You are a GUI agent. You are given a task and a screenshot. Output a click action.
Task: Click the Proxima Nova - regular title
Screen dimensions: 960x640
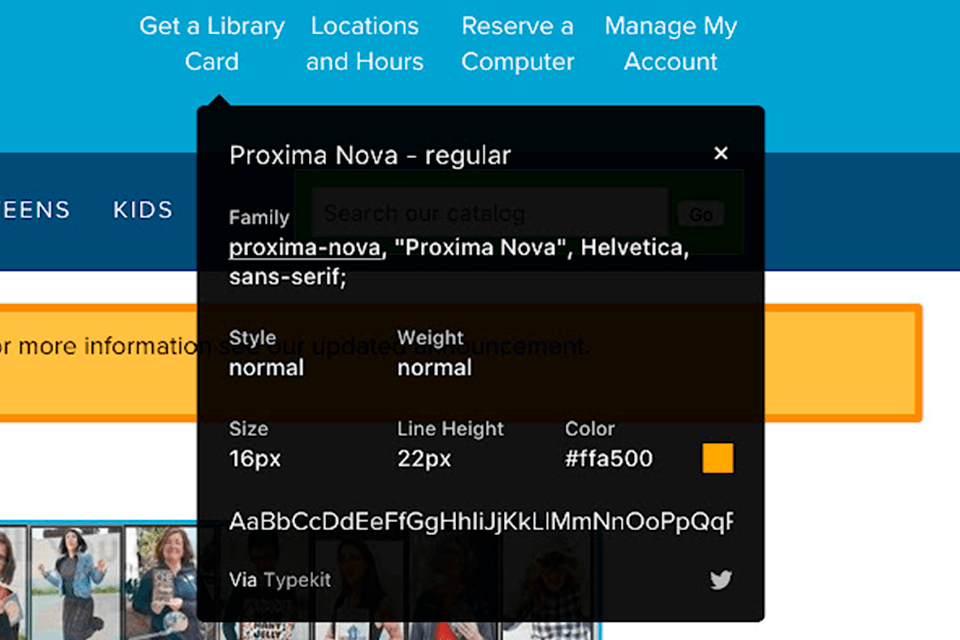pos(370,156)
